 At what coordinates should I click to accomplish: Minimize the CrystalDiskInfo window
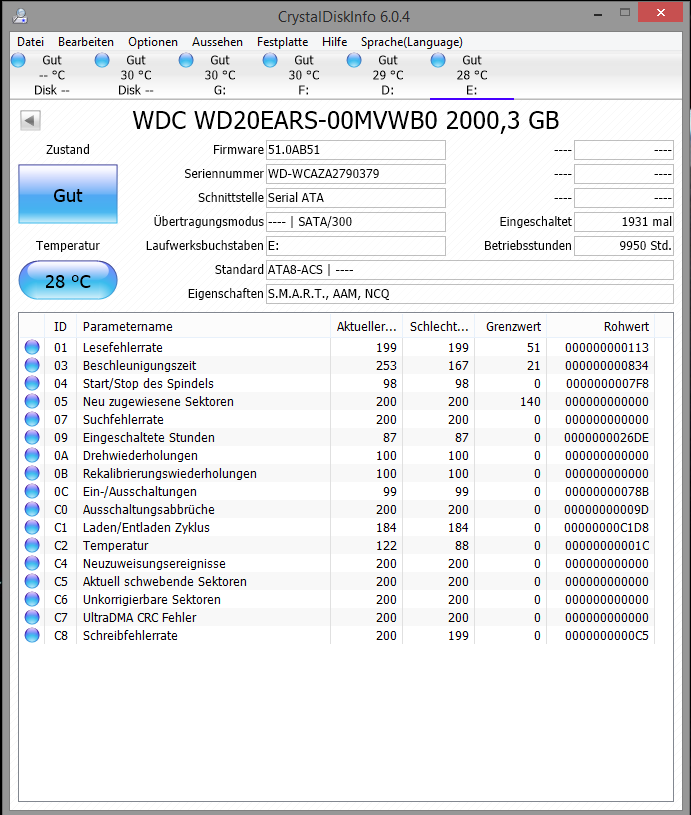pos(598,14)
